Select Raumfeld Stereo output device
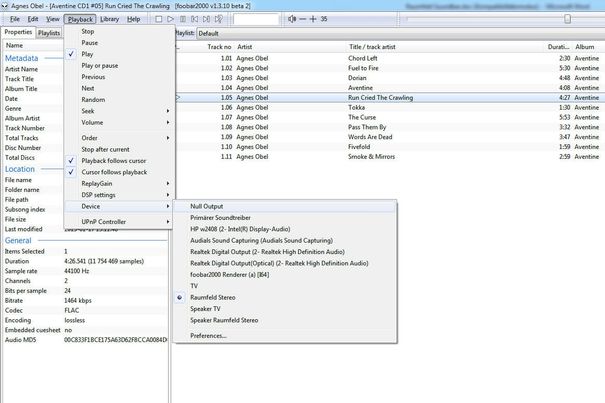 point(214,298)
